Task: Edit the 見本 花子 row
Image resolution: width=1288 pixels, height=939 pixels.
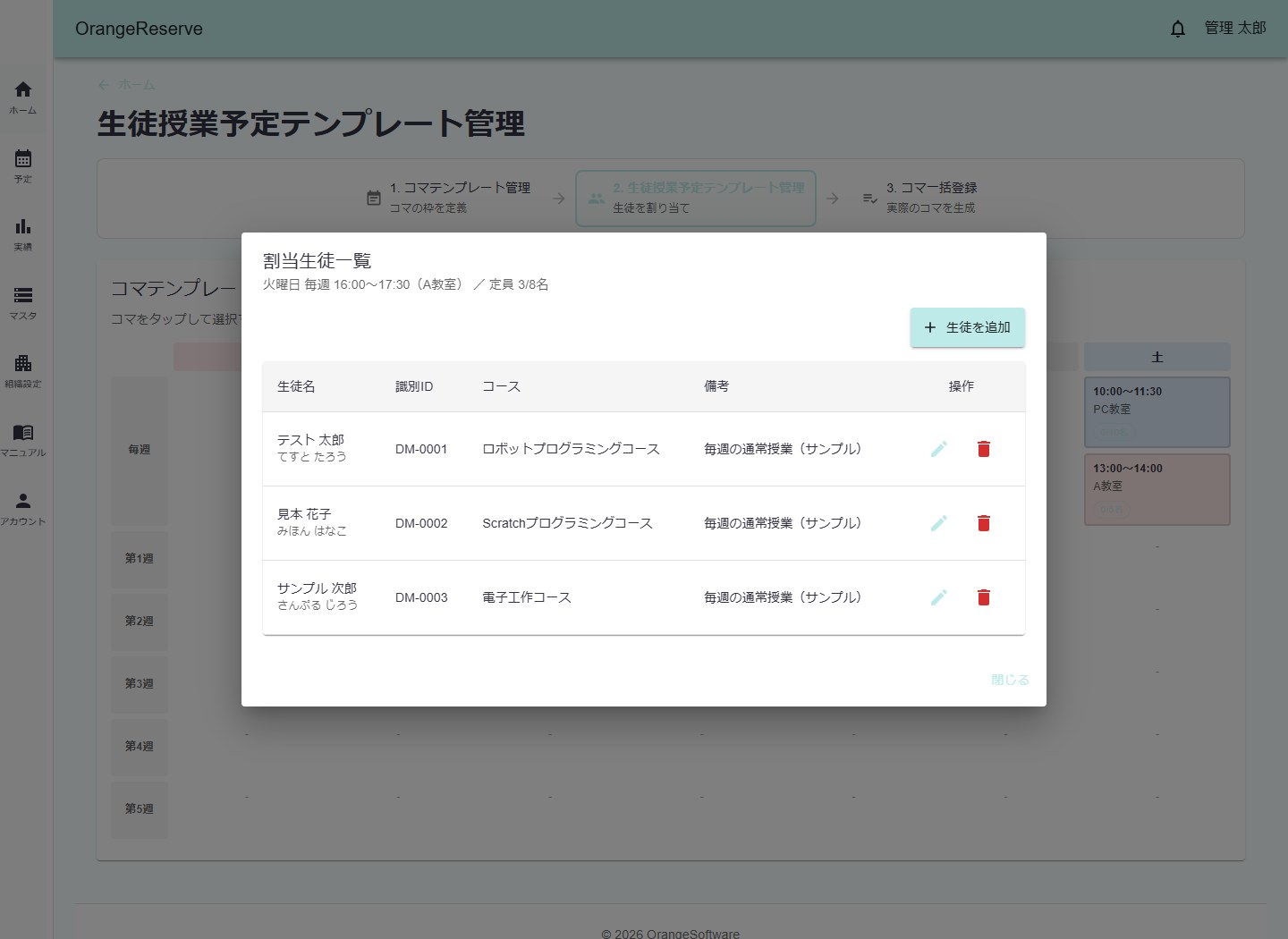Action: 938,523
